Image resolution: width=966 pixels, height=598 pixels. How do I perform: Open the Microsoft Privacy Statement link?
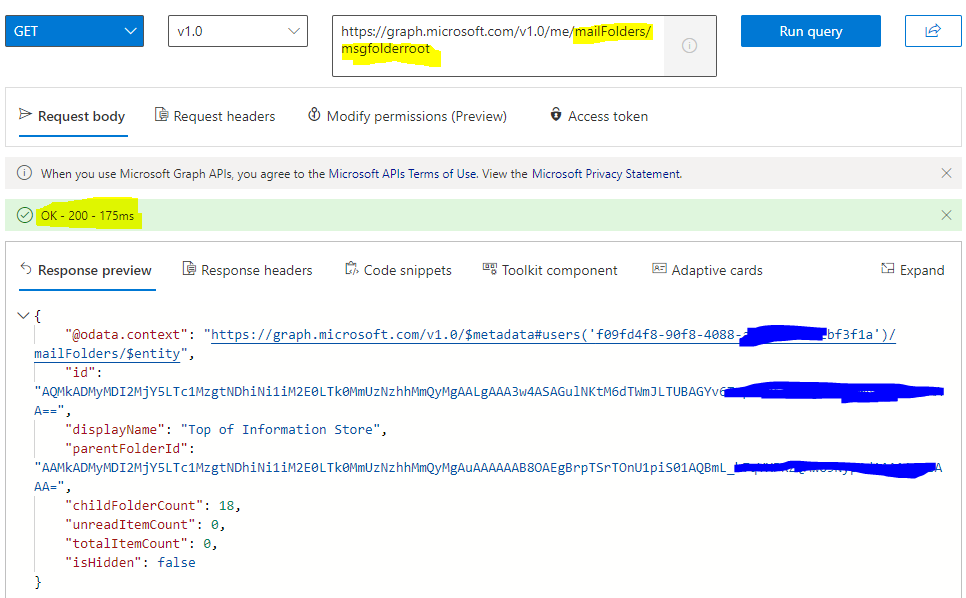[604, 172]
